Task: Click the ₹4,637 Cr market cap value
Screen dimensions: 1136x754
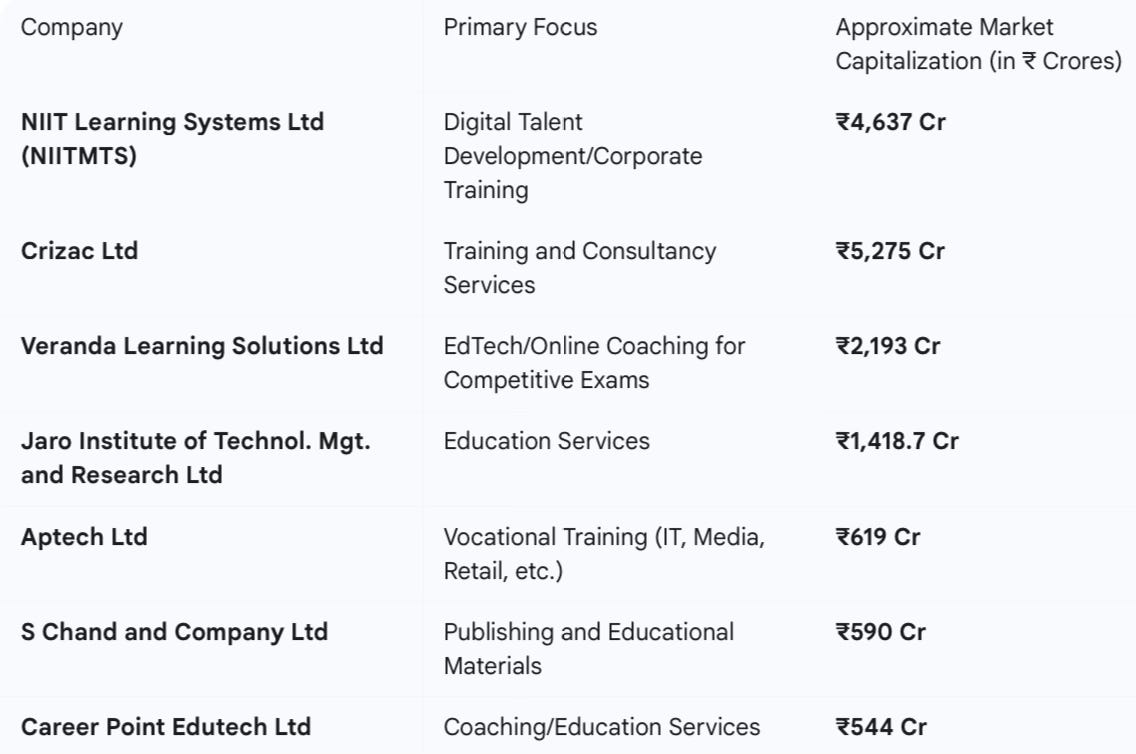Action: tap(890, 122)
